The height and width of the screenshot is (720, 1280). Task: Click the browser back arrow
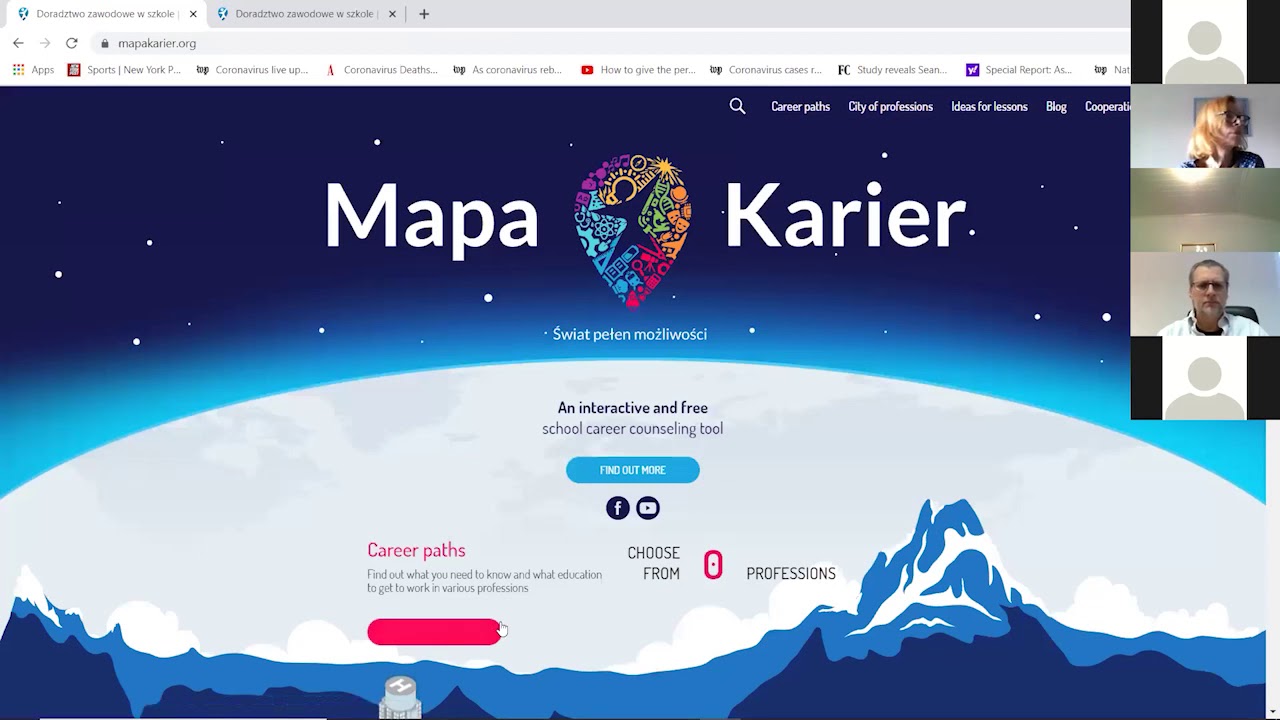tap(18, 43)
